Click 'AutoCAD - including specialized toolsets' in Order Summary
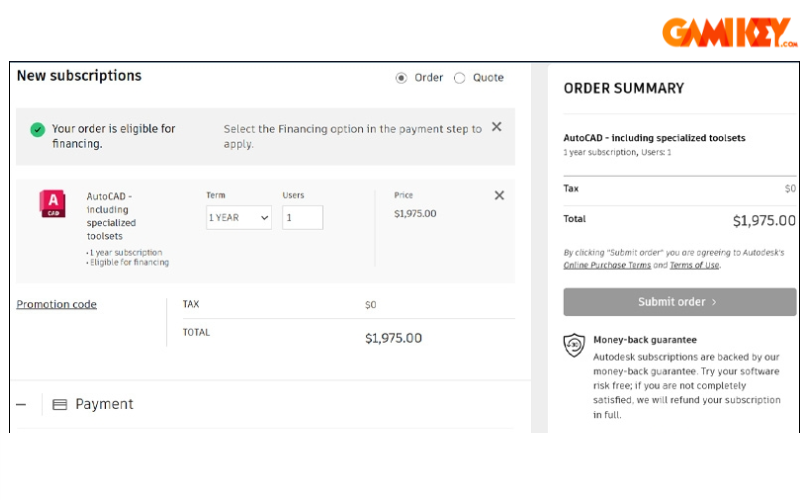 (654, 138)
